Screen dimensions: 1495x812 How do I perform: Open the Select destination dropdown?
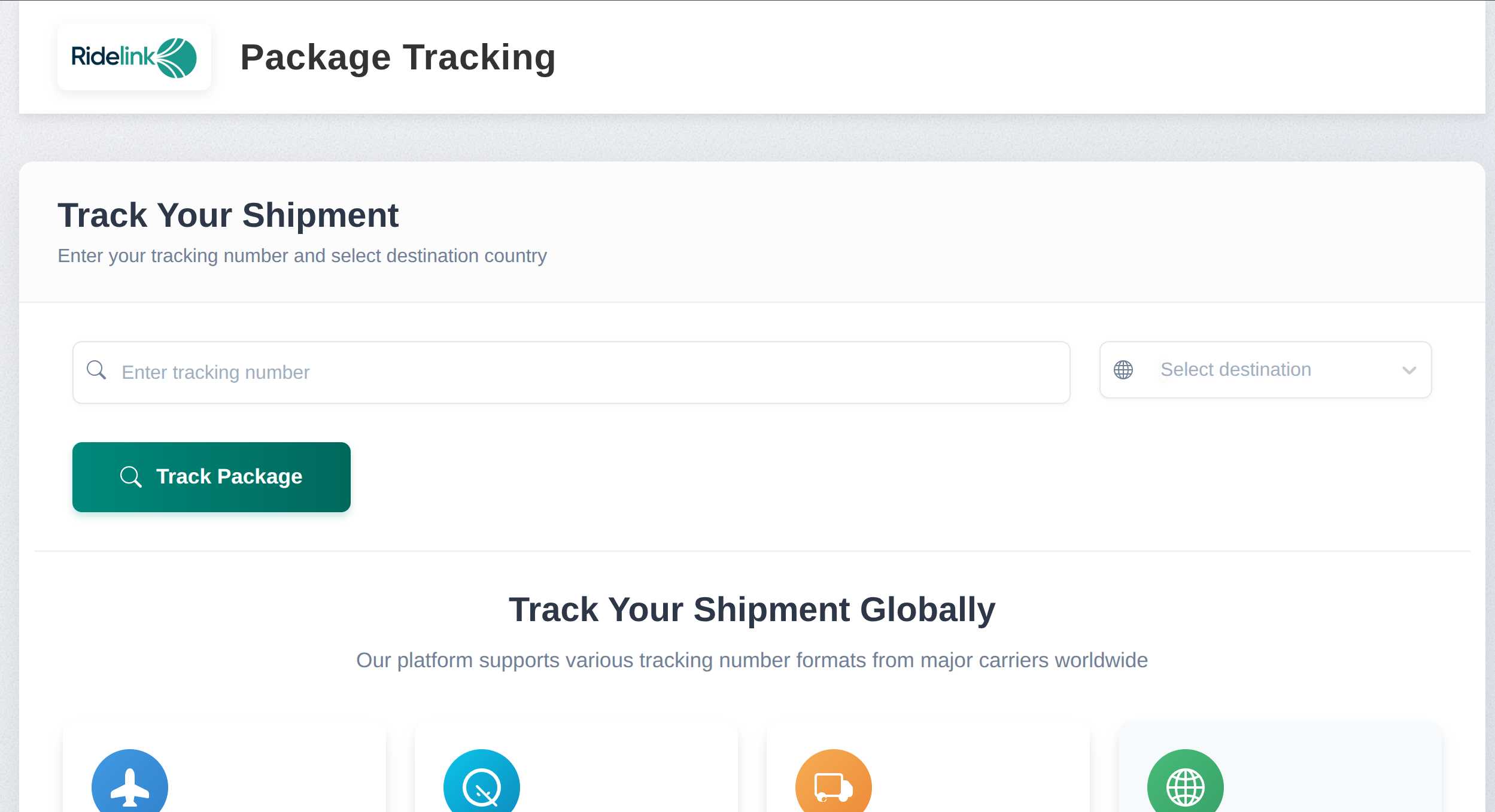click(x=1265, y=370)
